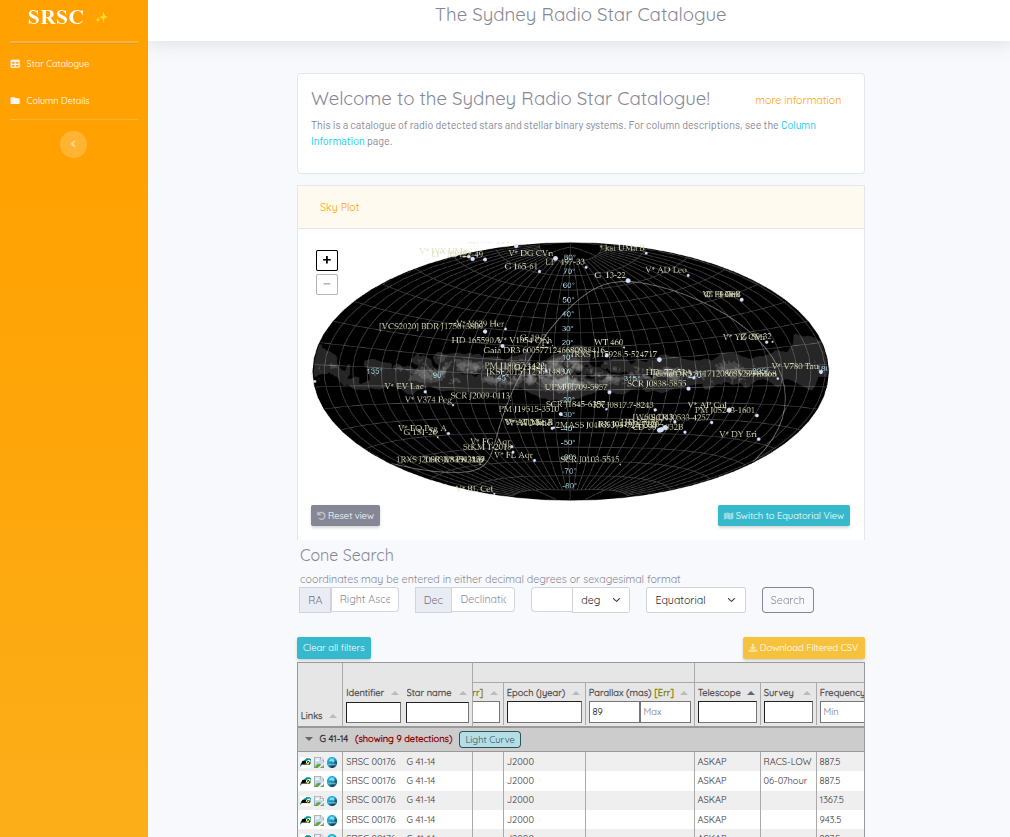The width and height of the screenshot is (1010, 837).
Task: Click the cone search radius field
Action: (552, 600)
